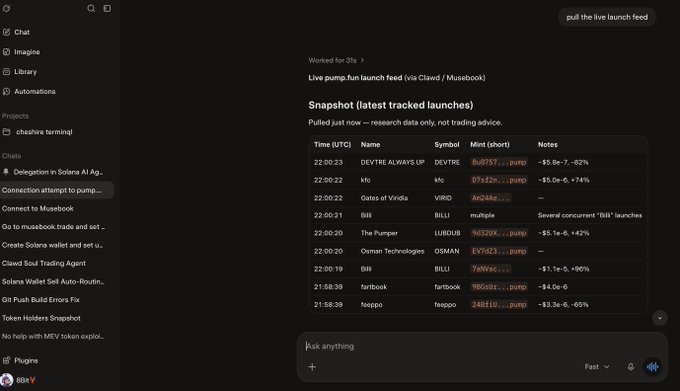The height and width of the screenshot is (391, 680).
Task: Click the DEVTRE ALWAYS UP name cell
Action: point(392,162)
